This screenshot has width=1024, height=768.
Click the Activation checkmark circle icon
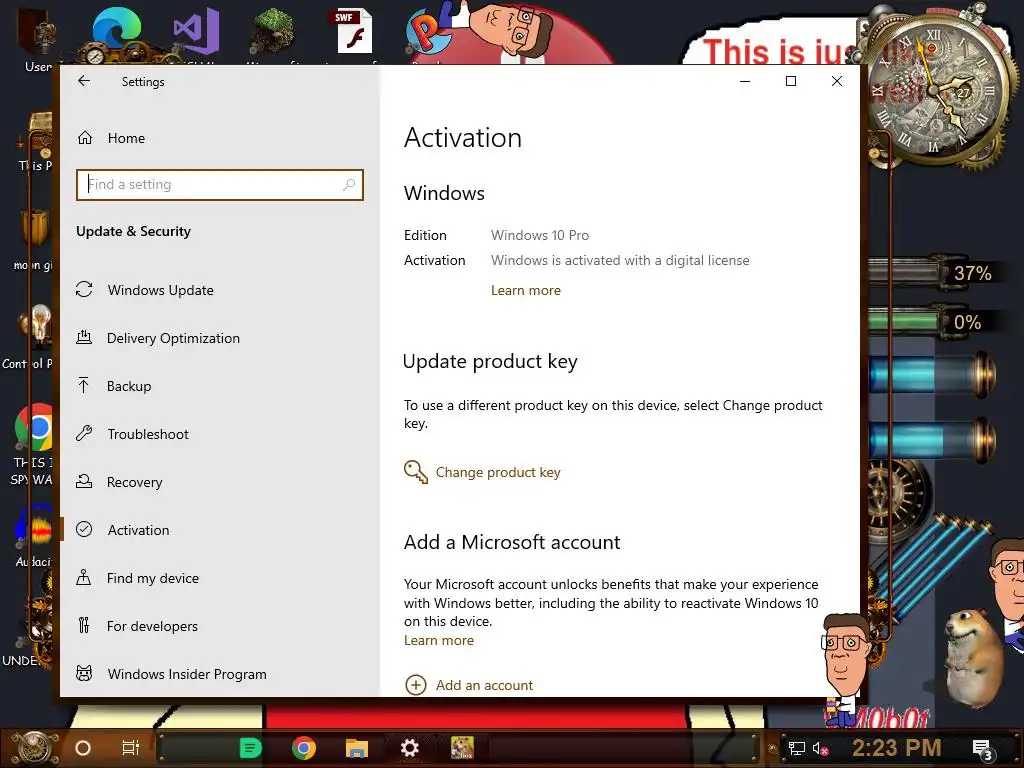coord(84,529)
